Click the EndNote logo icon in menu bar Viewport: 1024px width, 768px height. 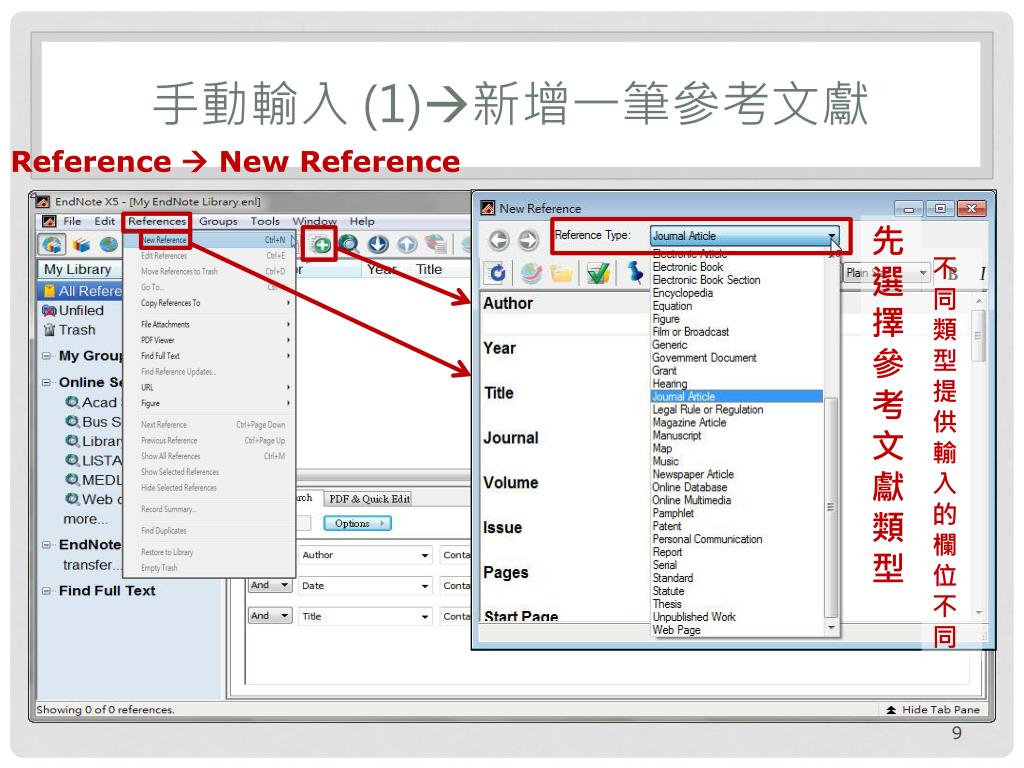(x=49, y=221)
